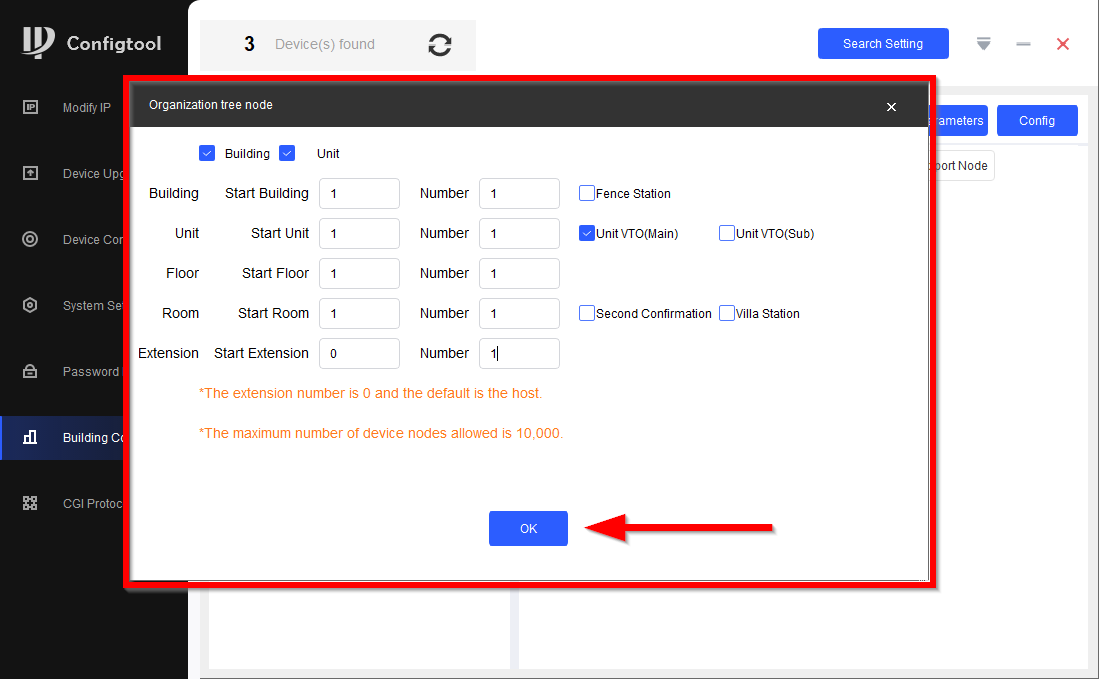Click the Building Number input field
Screen dimensions: 1099x679
519,193
